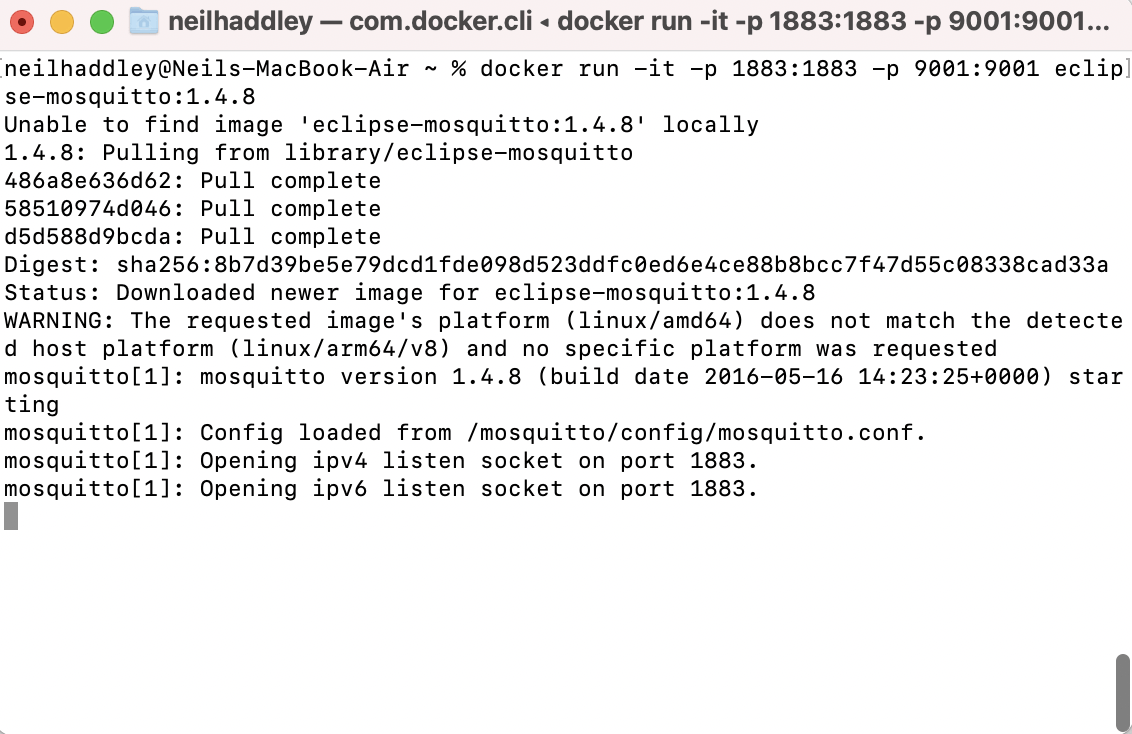1132x734 pixels.
Task: Click the '486a8e636d62: Pull complete' line
Action: 192,181
